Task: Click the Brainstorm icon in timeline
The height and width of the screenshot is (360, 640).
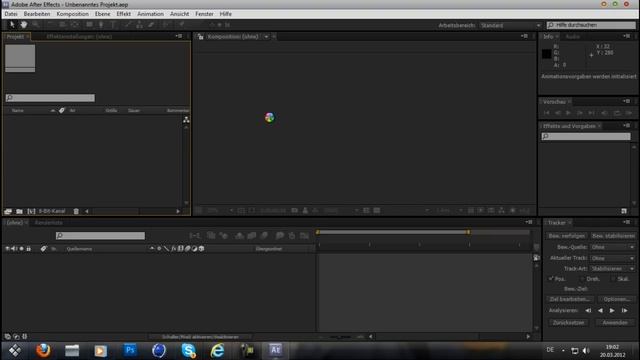Action: (280, 236)
